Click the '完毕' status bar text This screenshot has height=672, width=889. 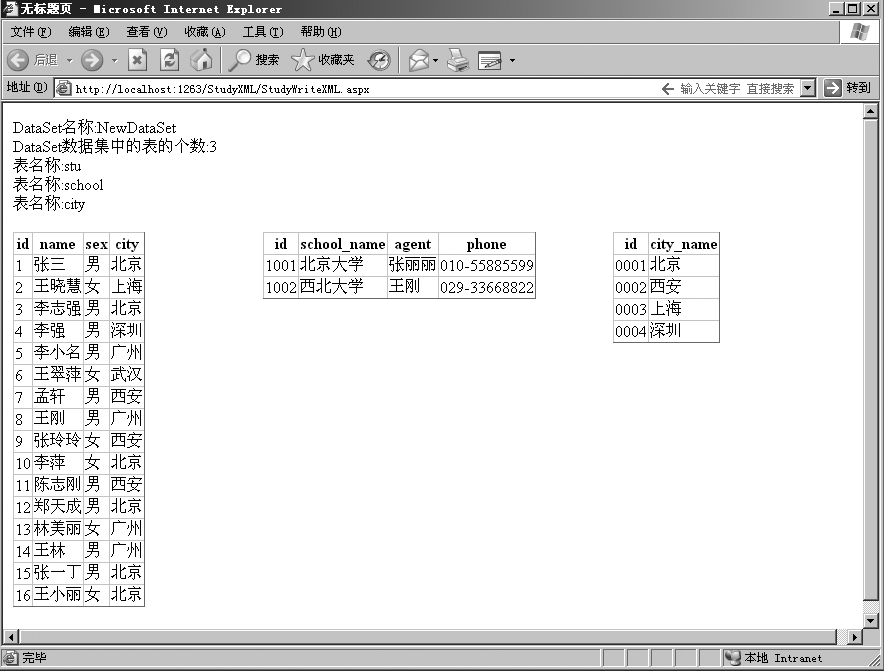coord(35,658)
